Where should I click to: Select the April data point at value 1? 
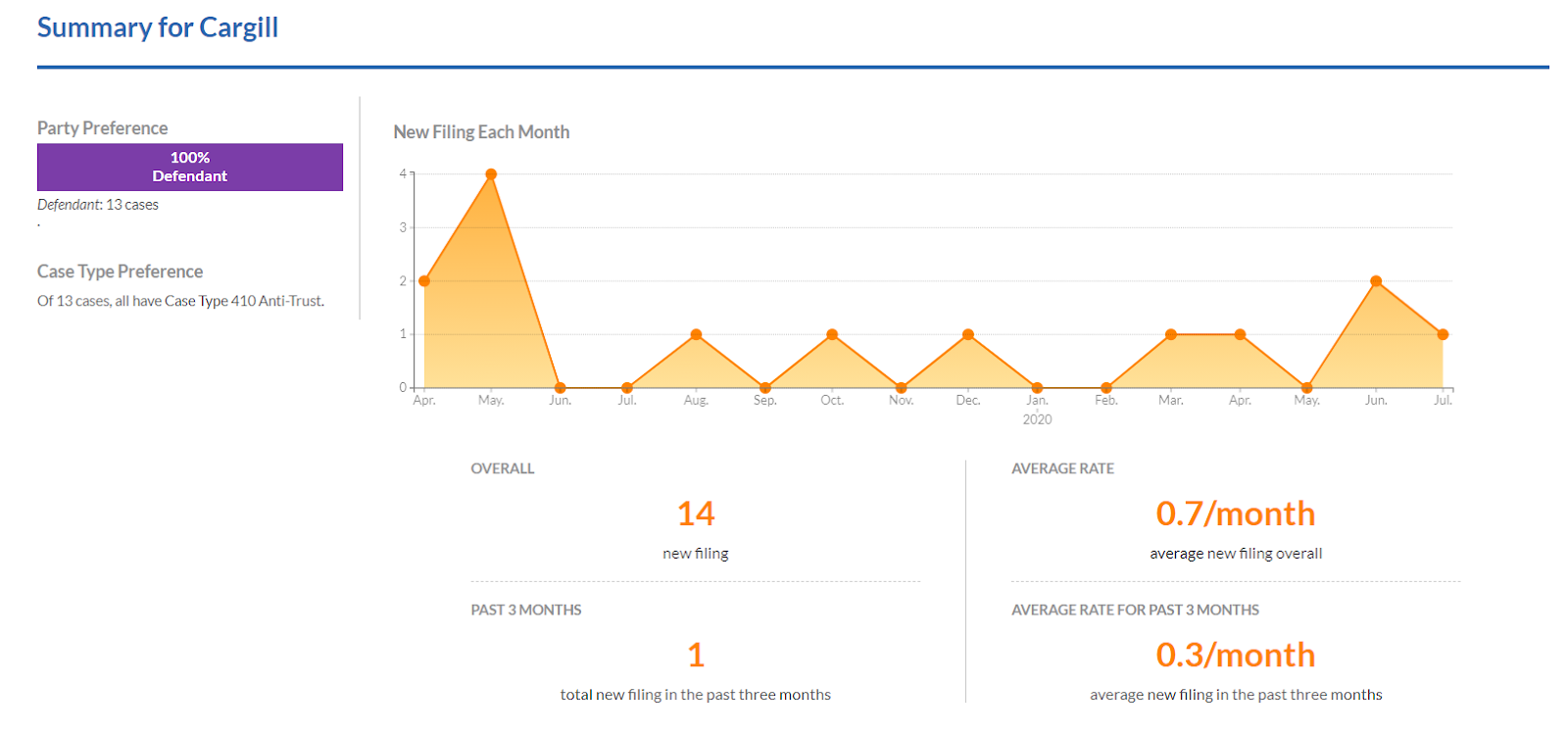pyautogui.click(x=1241, y=335)
